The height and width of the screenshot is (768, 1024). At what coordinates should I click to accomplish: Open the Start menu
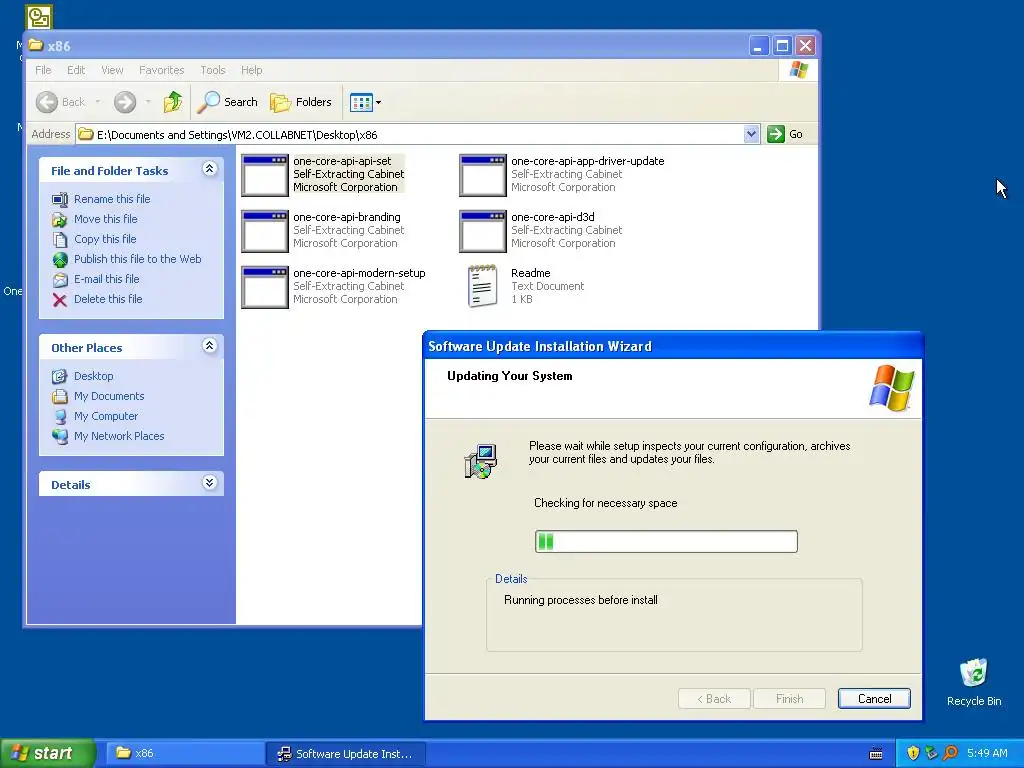[x=47, y=753]
